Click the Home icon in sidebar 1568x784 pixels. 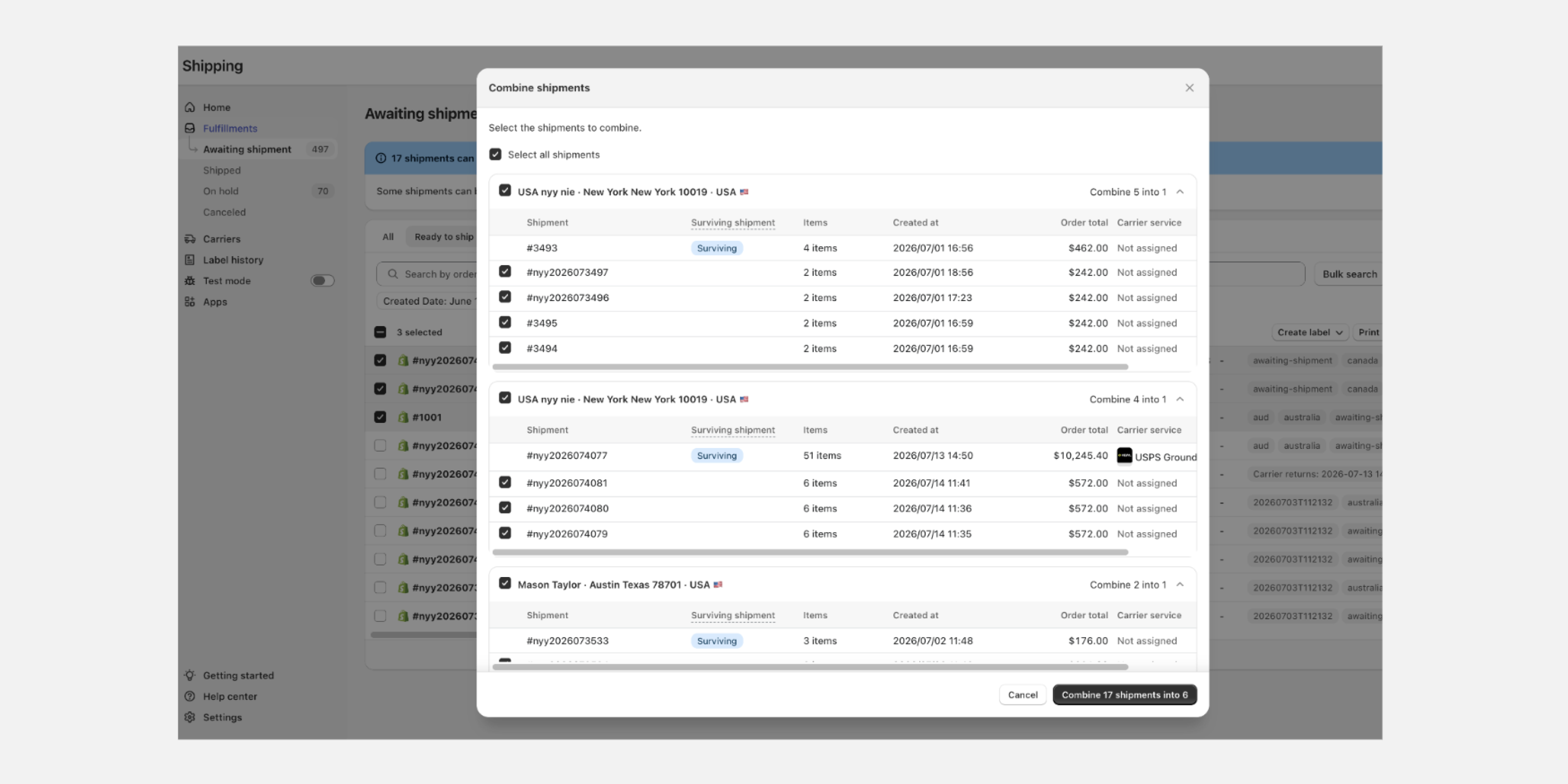[x=190, y=107]
